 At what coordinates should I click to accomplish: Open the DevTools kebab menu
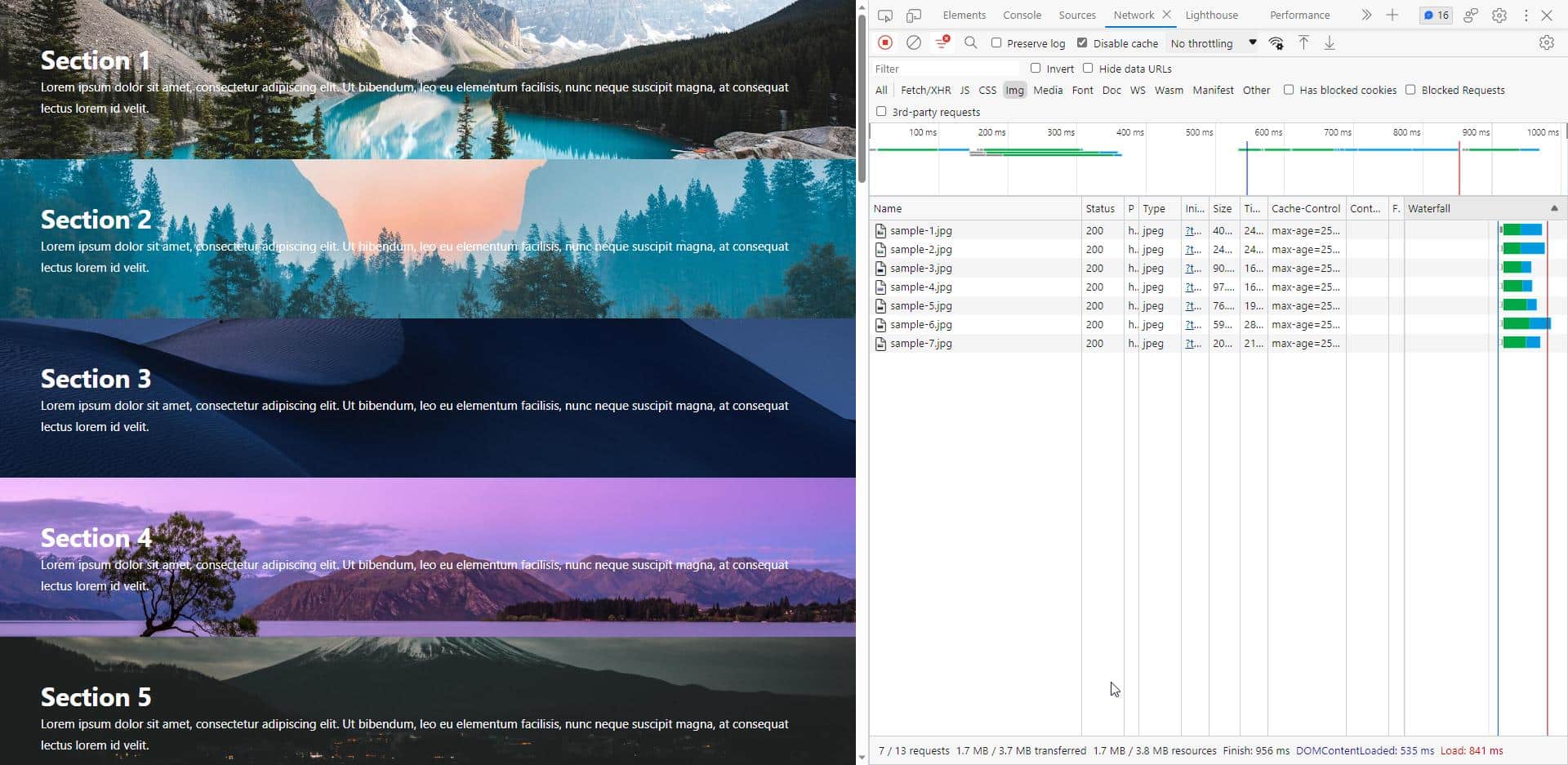(1526, 15)
